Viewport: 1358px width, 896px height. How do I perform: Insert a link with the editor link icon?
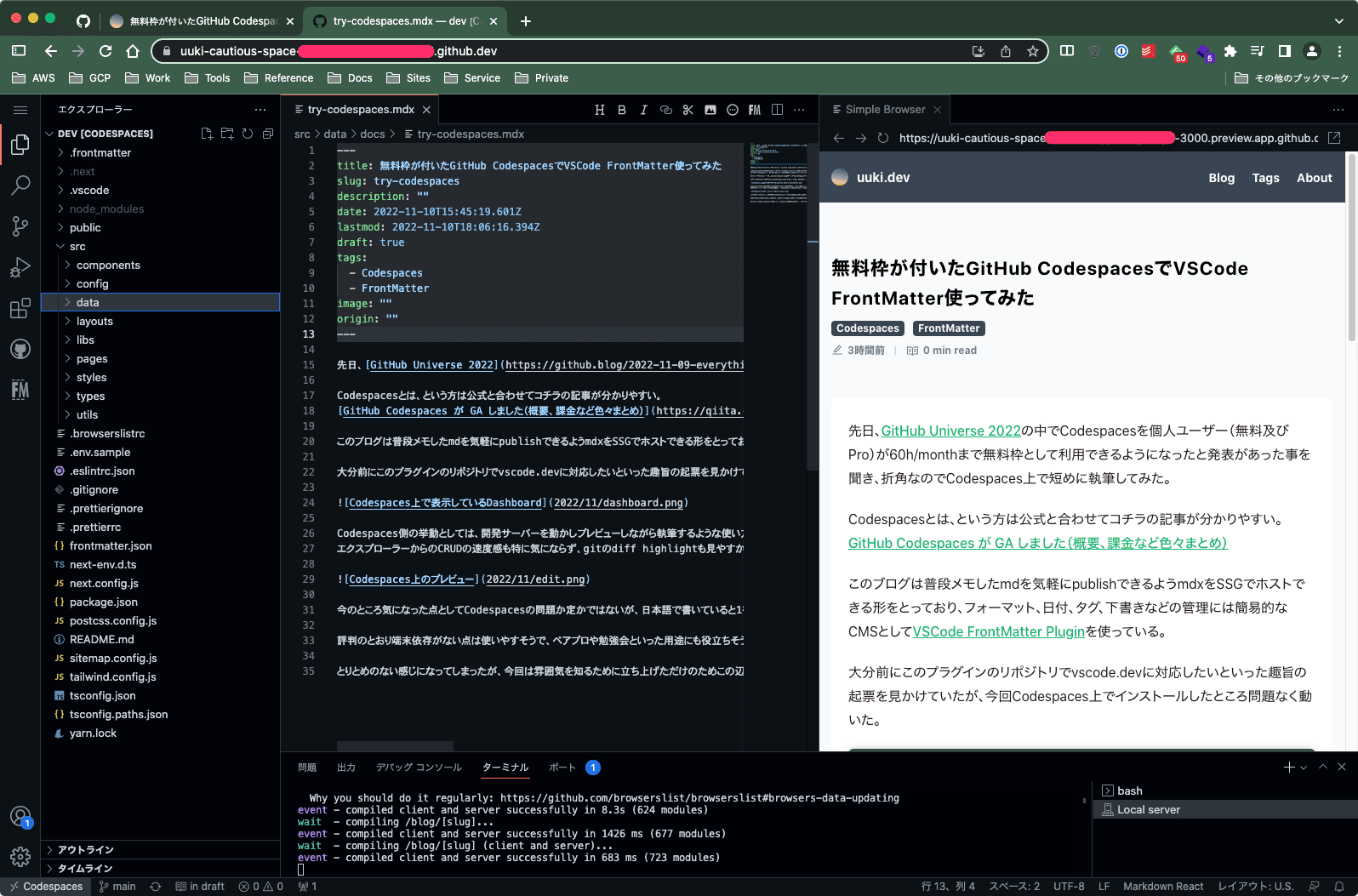tap(666, 110)
